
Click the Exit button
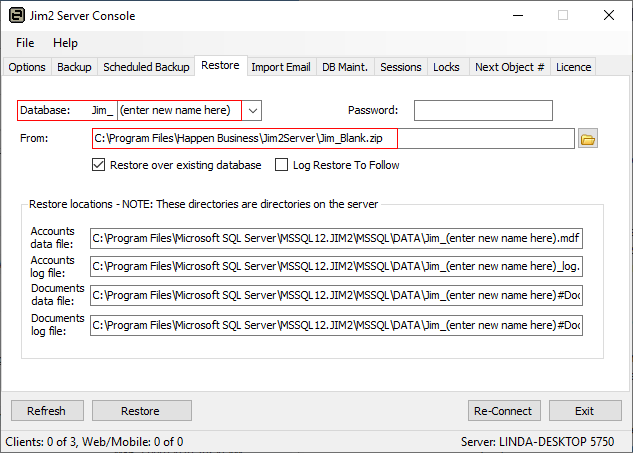coord(585,411)
